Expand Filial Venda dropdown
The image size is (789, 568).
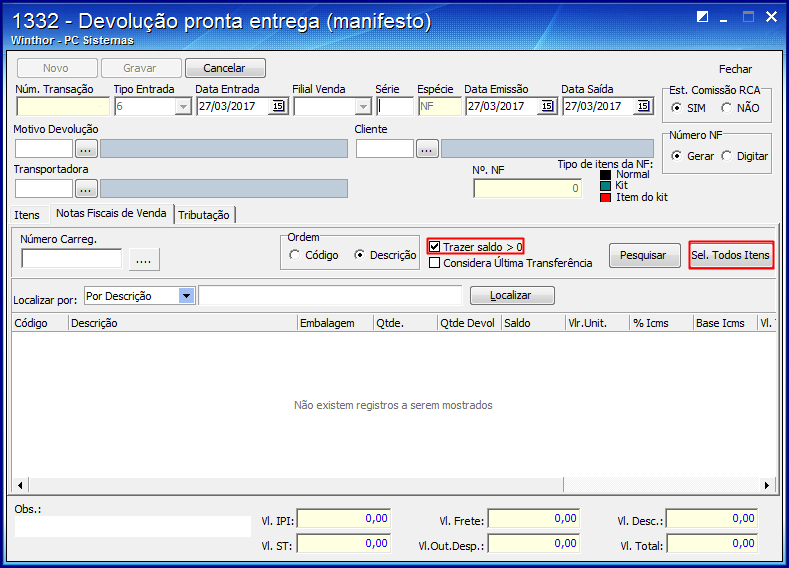(363, 107)
